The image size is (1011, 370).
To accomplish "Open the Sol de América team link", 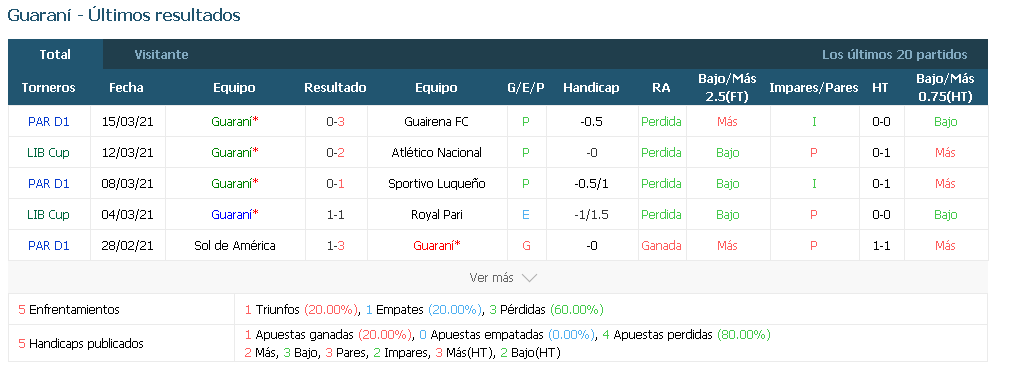I will pyautogui.click(x=235, y=246).
